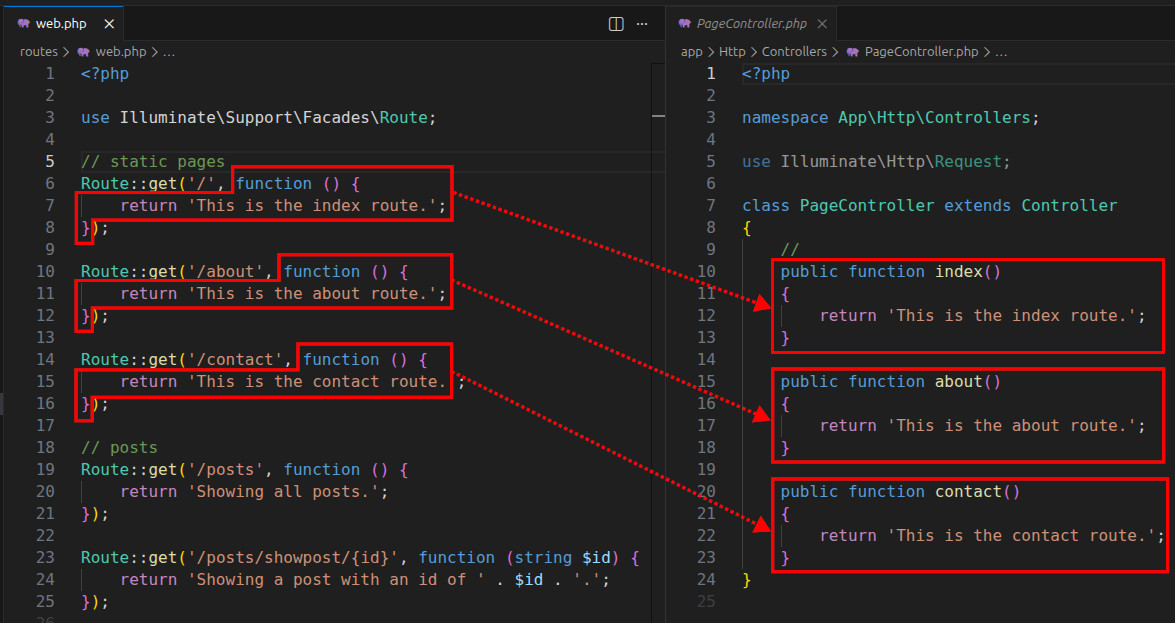Click return 'This is the index route.' in PageController
The image size is (1175, 623).
[982, 316]
